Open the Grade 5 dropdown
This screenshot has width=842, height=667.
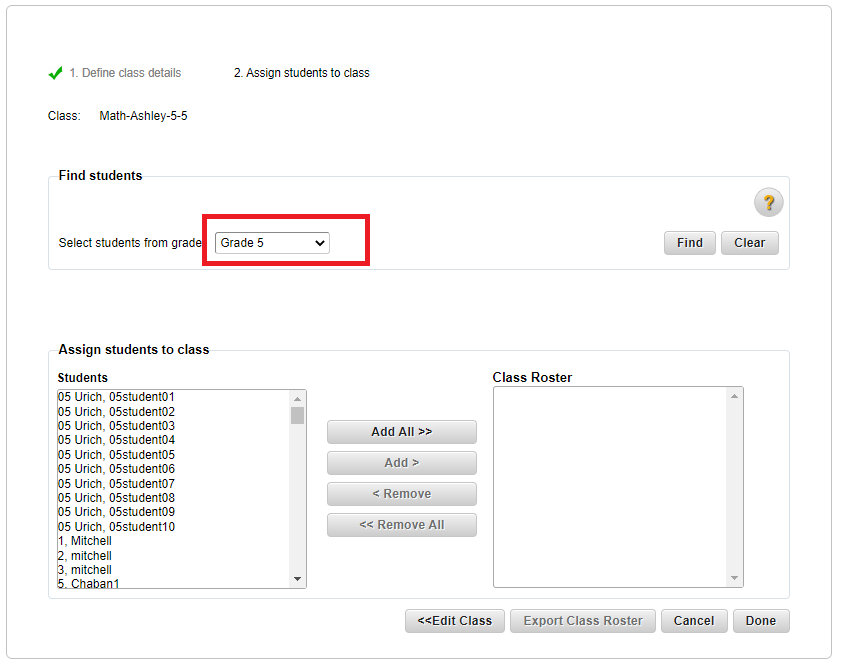[270, 242]
